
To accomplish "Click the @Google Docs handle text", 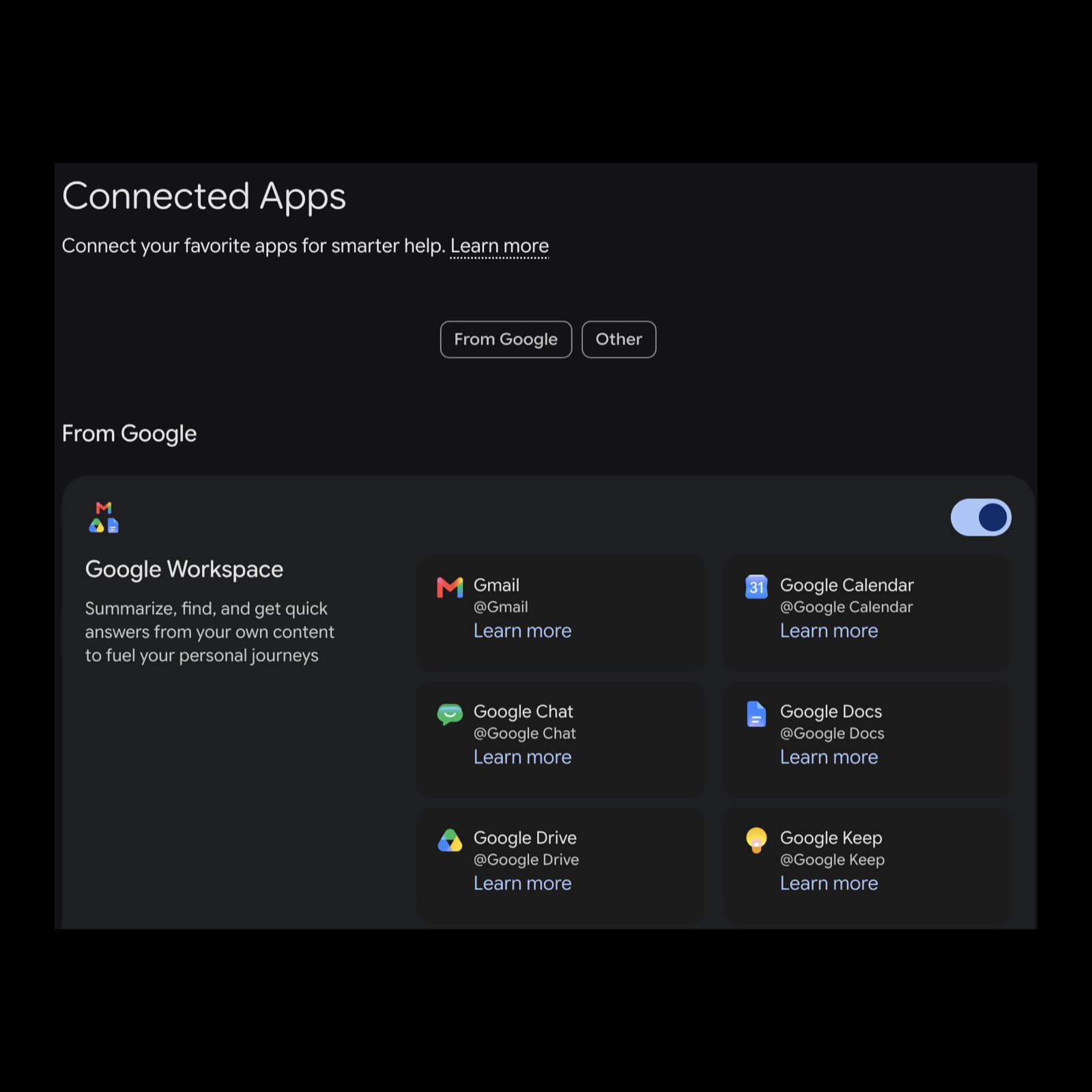I will tap(832, 733).
